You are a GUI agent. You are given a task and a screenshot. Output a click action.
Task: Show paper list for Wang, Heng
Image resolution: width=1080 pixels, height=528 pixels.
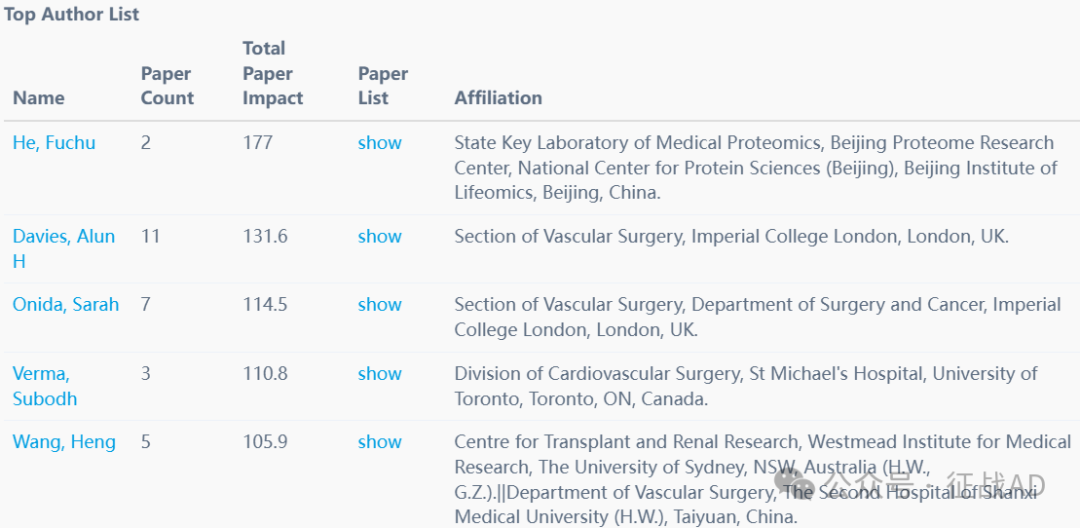tap(380, 442)
